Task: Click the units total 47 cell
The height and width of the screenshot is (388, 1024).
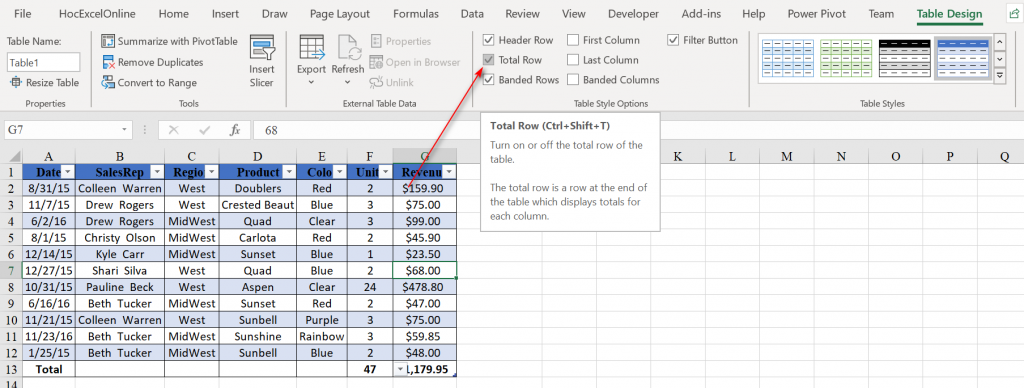Action: 370,369
